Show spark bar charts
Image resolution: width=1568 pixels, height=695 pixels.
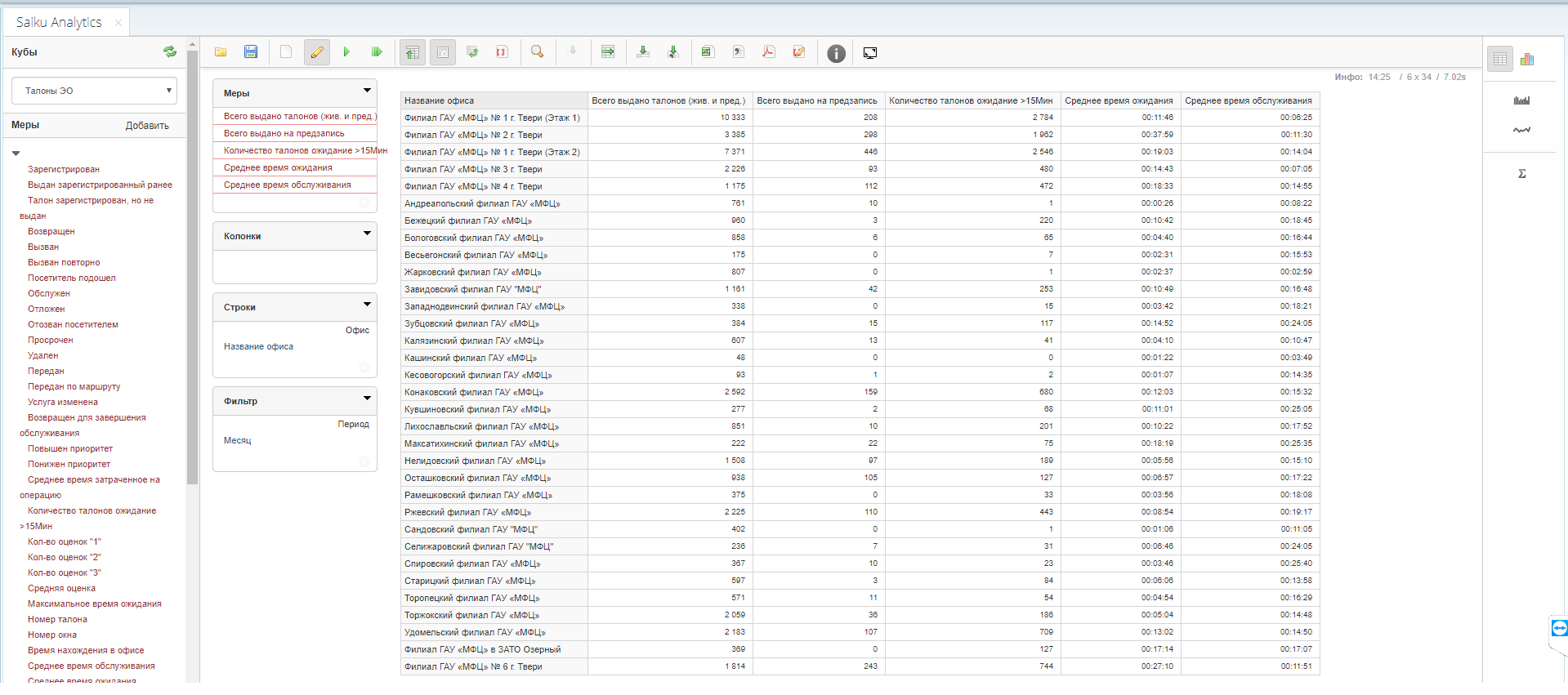(x=1521, y=100)
